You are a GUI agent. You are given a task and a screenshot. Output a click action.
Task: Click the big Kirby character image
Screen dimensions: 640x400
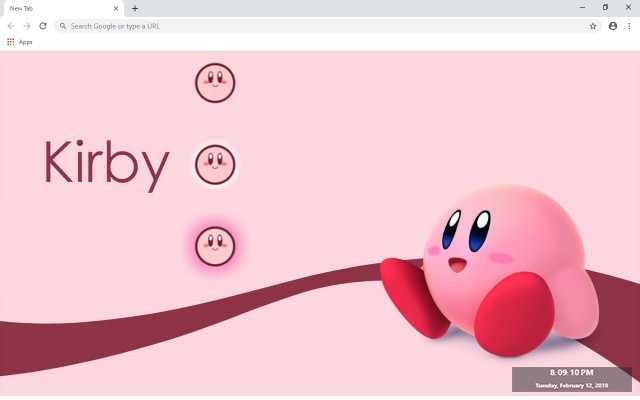[490, 270]
